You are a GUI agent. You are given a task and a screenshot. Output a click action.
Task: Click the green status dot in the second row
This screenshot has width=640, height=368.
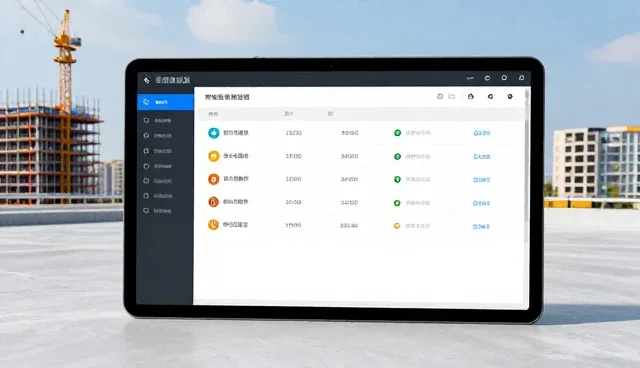397,156
